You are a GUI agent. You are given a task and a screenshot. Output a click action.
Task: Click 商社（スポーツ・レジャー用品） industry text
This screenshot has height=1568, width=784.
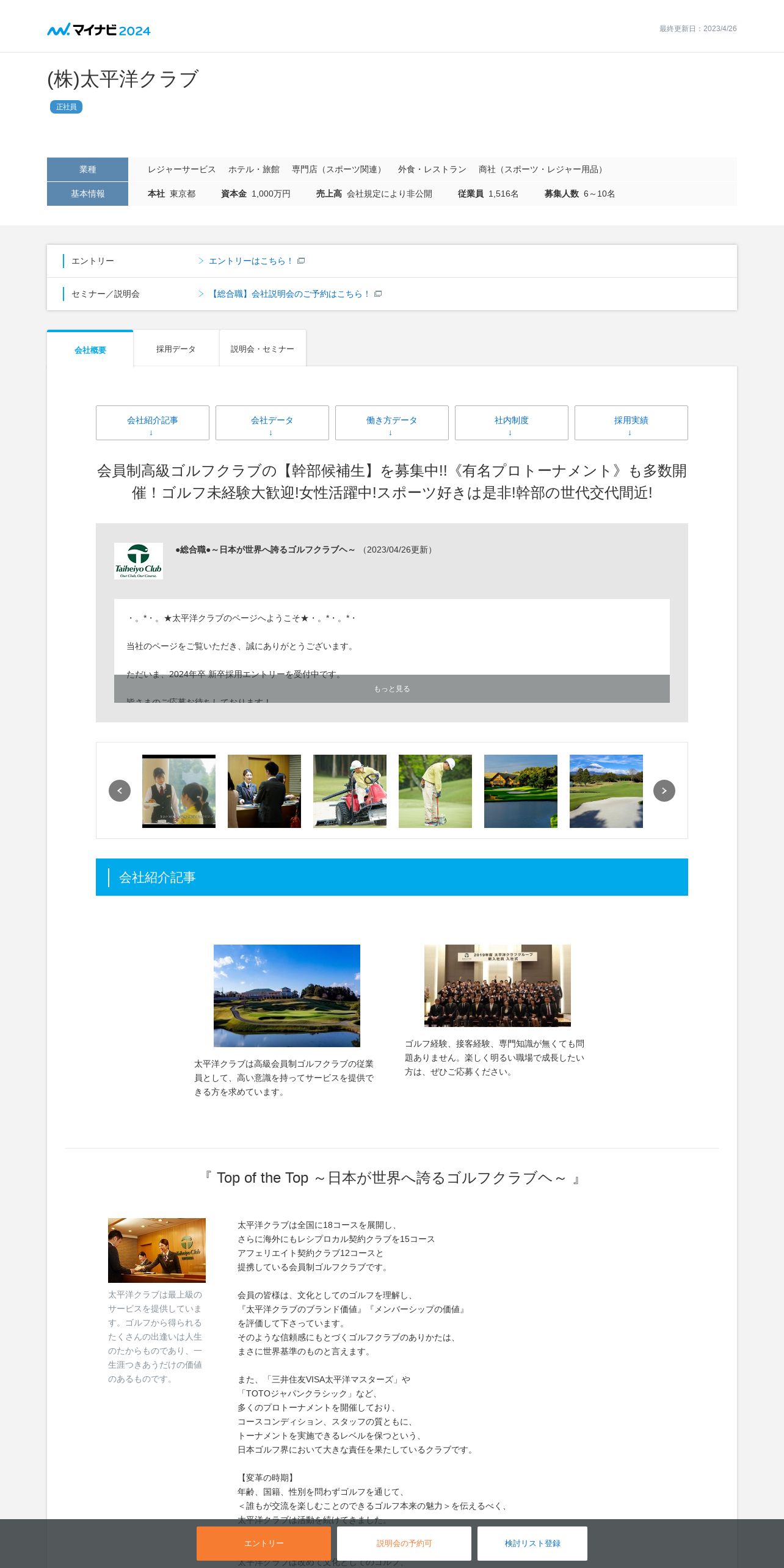(x=543, y=169)
